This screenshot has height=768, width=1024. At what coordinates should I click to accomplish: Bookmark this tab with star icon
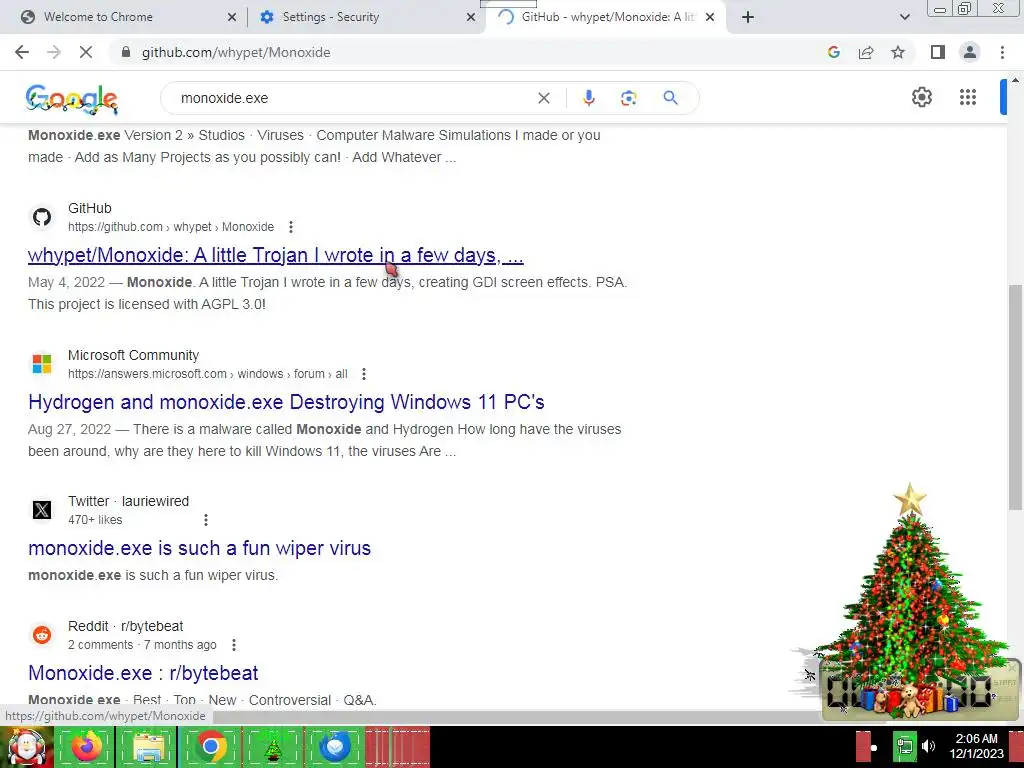point(898,52)
